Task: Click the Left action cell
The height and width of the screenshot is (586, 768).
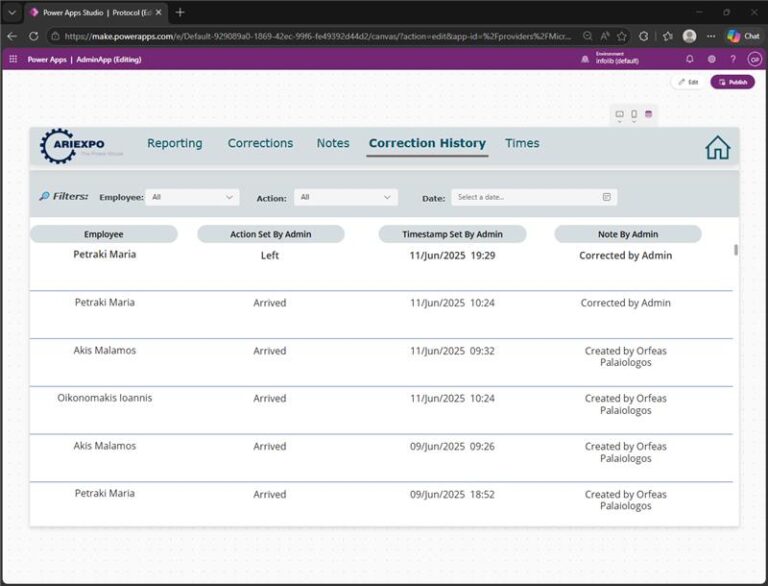Action: click(x=270, y=255)
